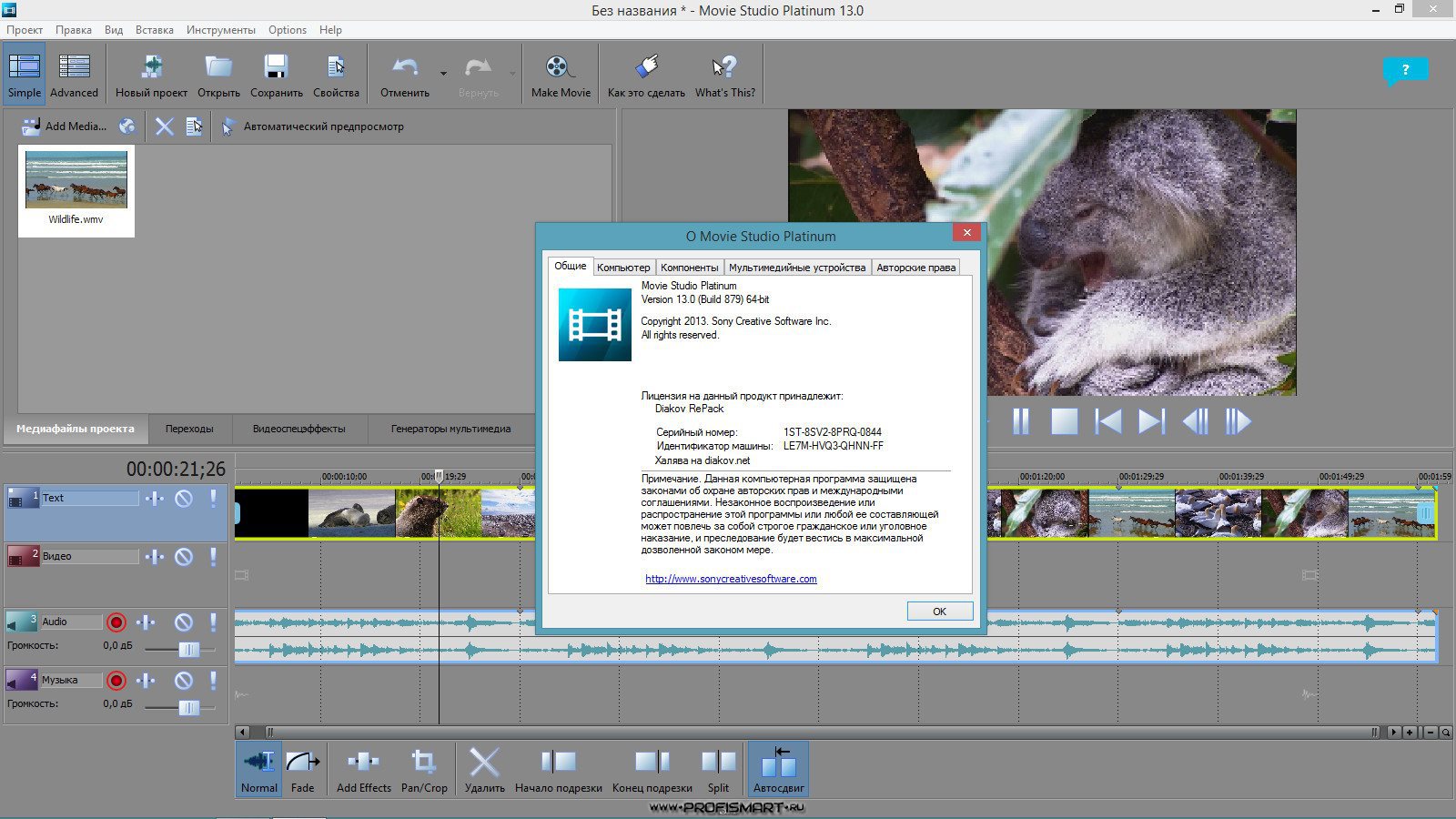This screenshot has height=819, width=1456.
Task: Open Переходы tab
Action: point(189,429)
